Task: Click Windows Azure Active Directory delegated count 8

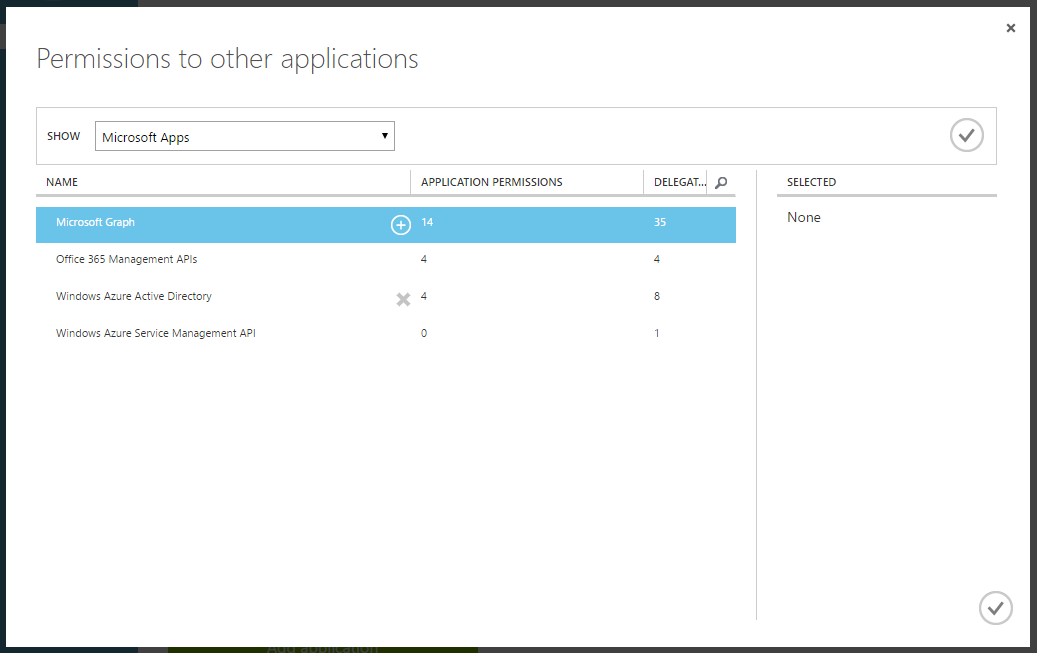Action: (657, 297)
